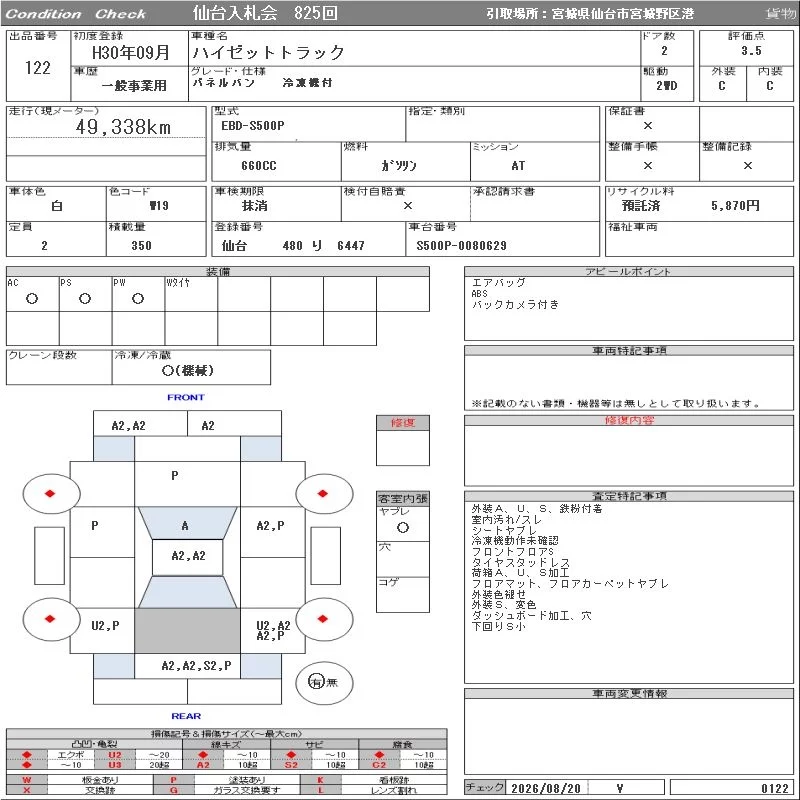Click the タイヤスタッドレス inspector note
The width and height of the screenshot is (800, 800).
(x=520, y=562)
